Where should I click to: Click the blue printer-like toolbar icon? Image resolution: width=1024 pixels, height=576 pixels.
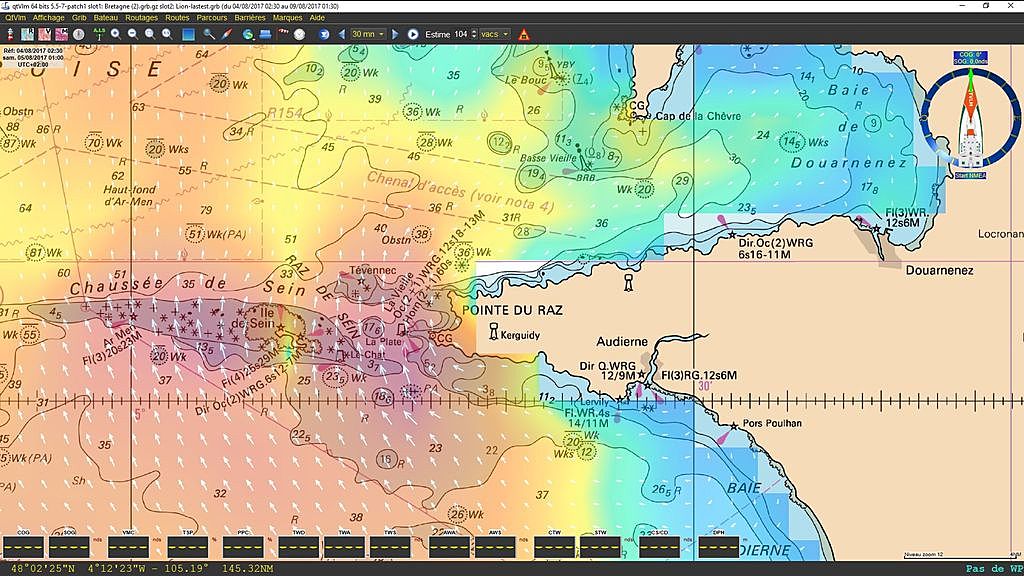265,34
